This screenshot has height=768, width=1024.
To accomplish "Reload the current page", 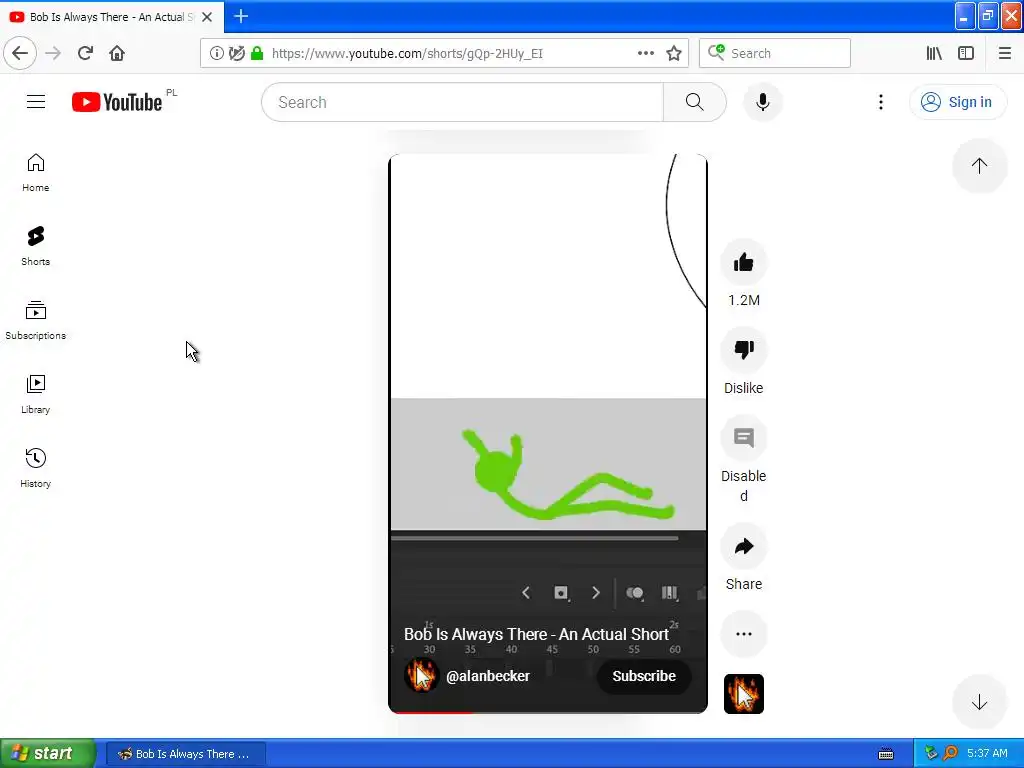I will [x=85, y=53].
